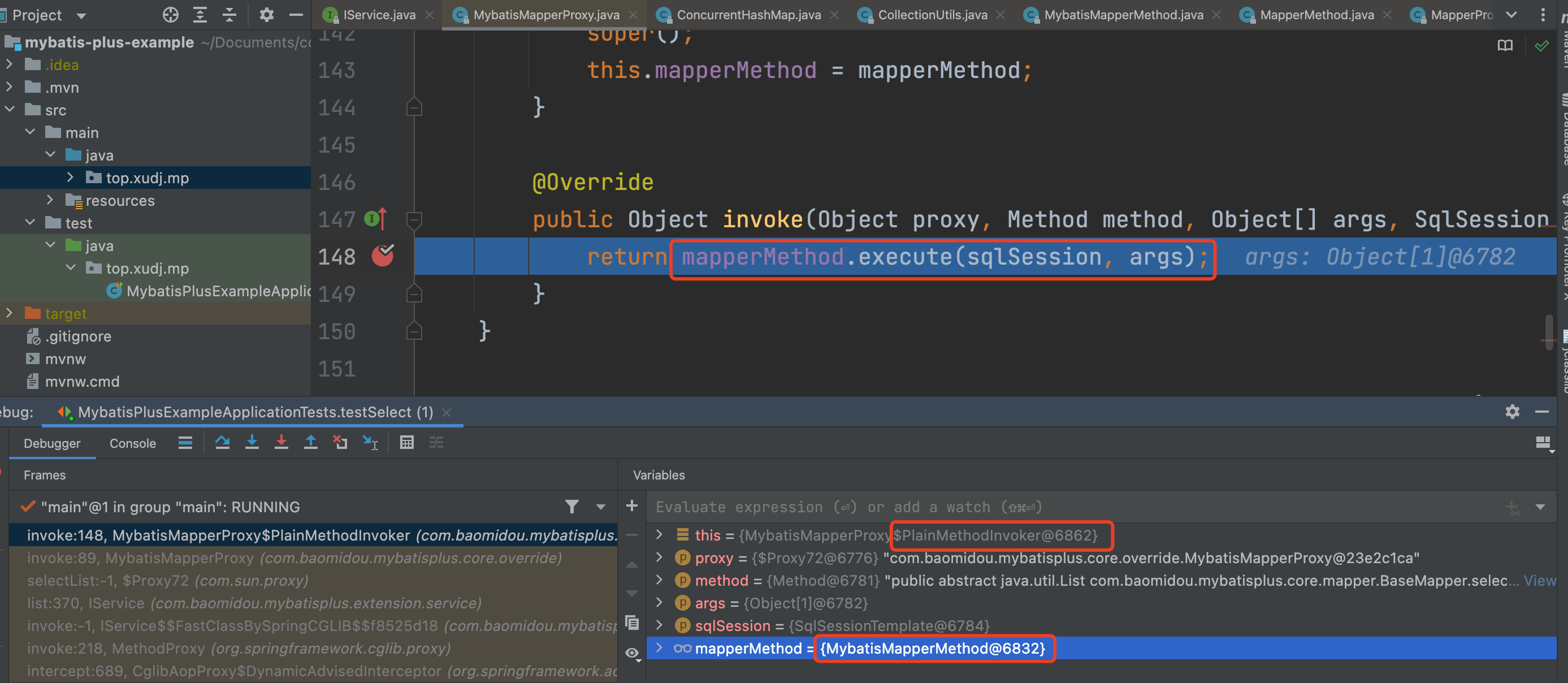Image resolution: width=1568 pixels, height=683 pixels.
Task: Click Run to Cursor icon
Action: point(370,443)
